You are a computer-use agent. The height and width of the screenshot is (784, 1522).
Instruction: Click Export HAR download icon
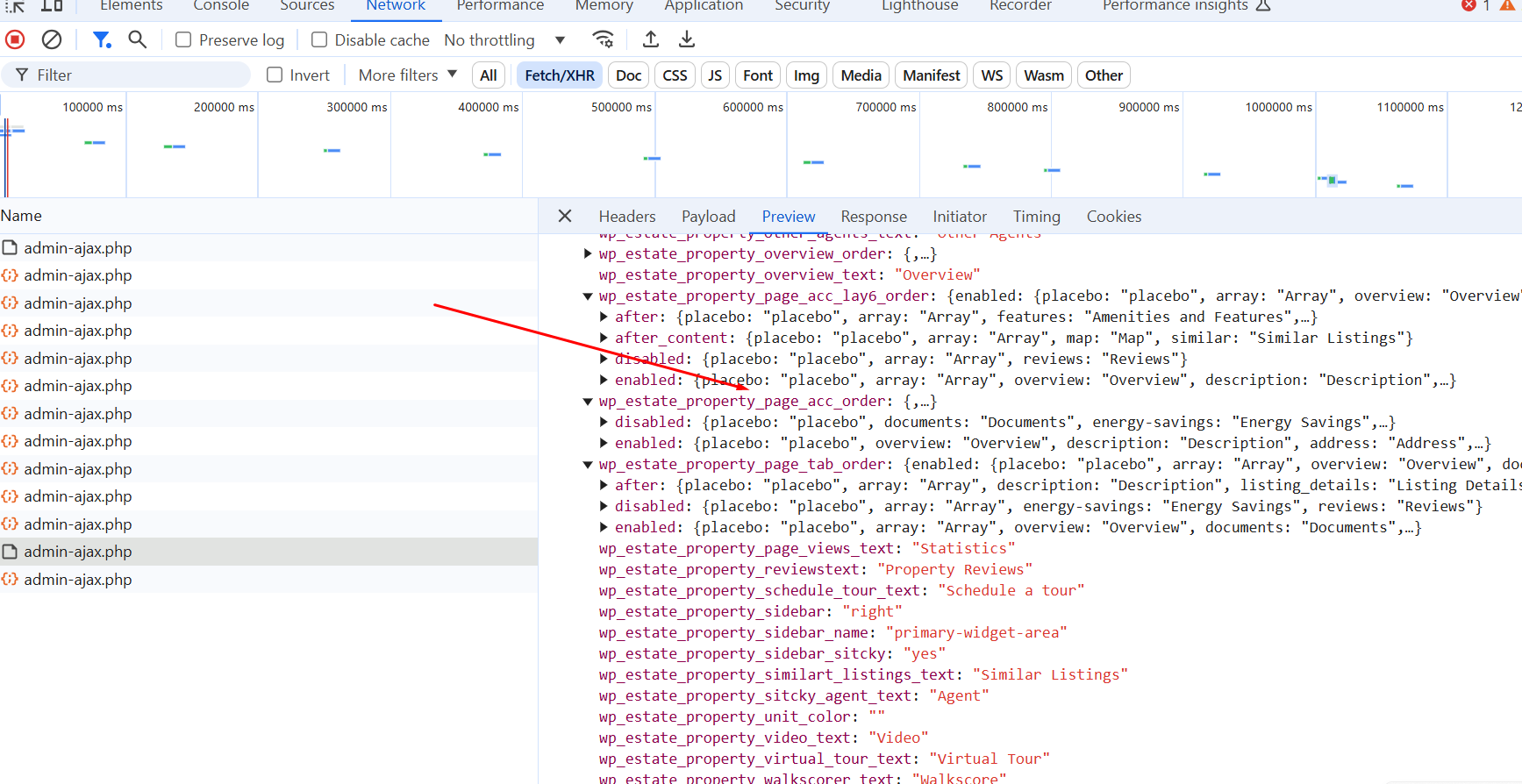pyautogui.click(x=687, y=39)
